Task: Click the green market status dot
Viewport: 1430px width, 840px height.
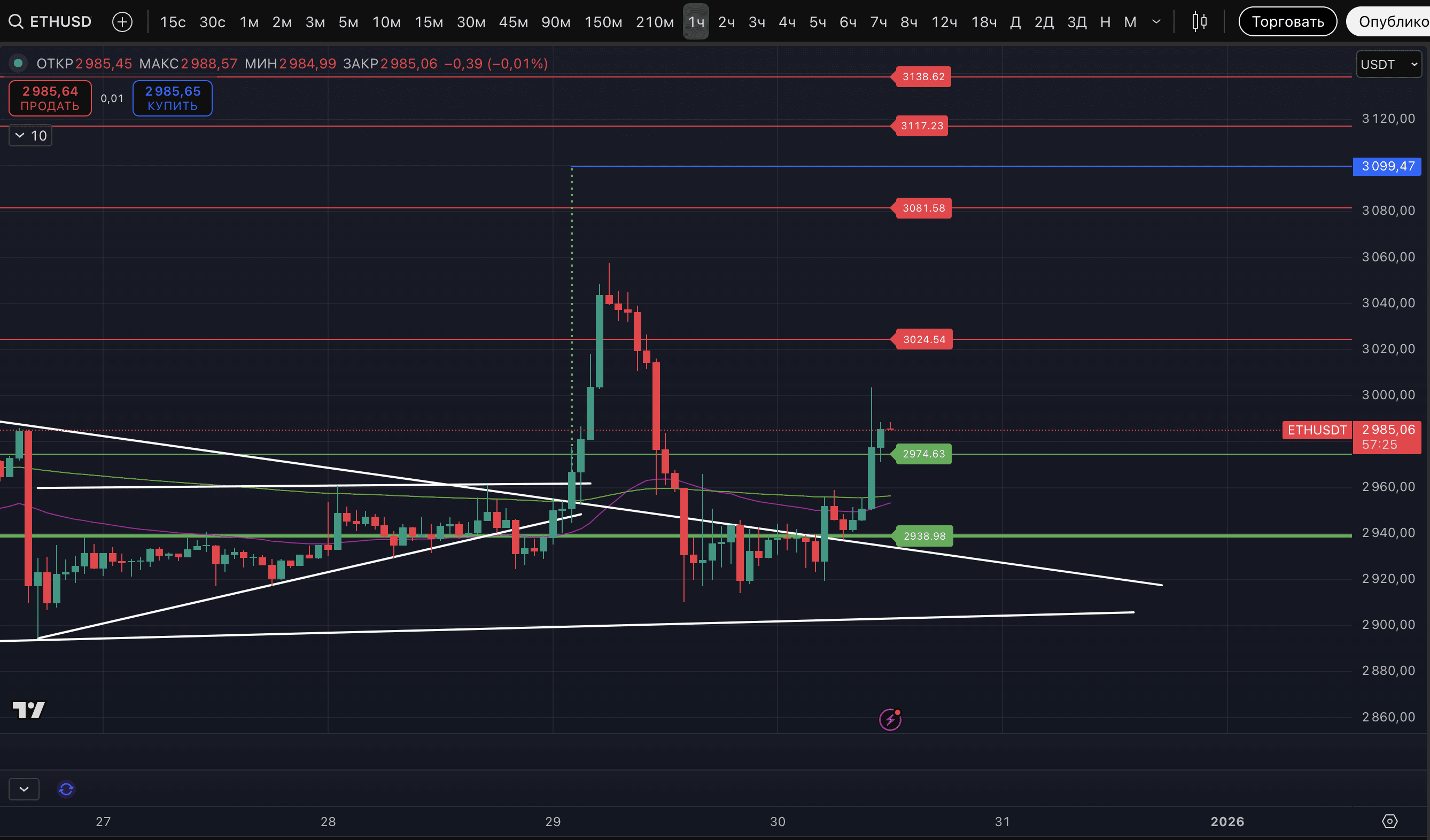Action: coord(18,63)
